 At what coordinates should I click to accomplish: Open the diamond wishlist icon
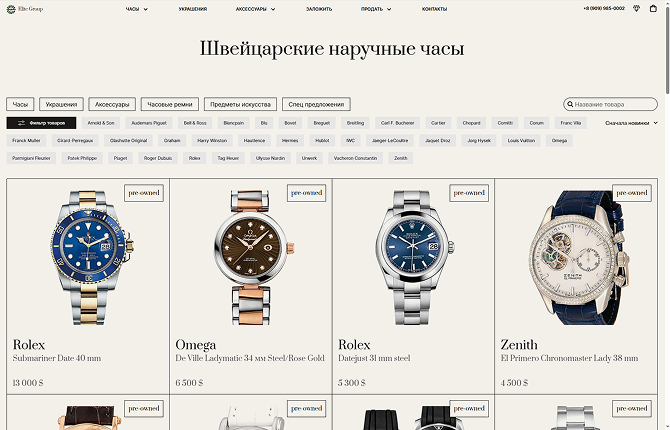(x=636, y=9)
